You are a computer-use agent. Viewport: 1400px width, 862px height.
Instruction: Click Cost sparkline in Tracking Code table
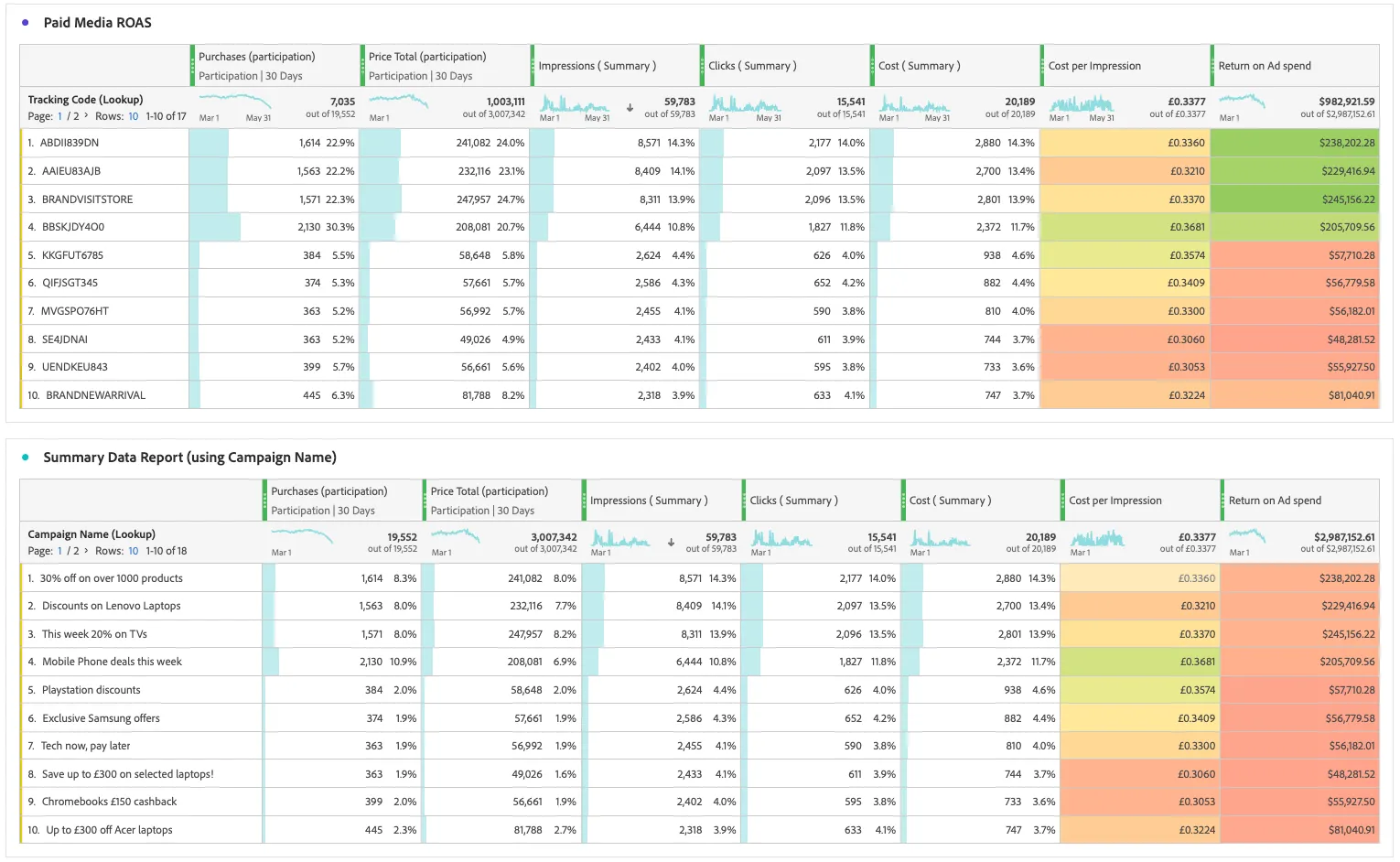pyautogui.click(x=913, y=103)
